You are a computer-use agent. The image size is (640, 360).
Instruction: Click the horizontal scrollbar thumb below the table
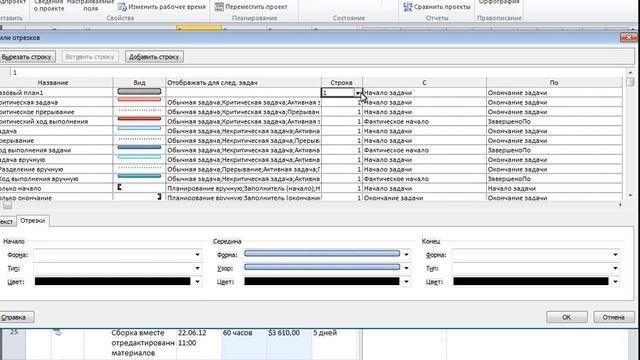click(x=7, y=204)
